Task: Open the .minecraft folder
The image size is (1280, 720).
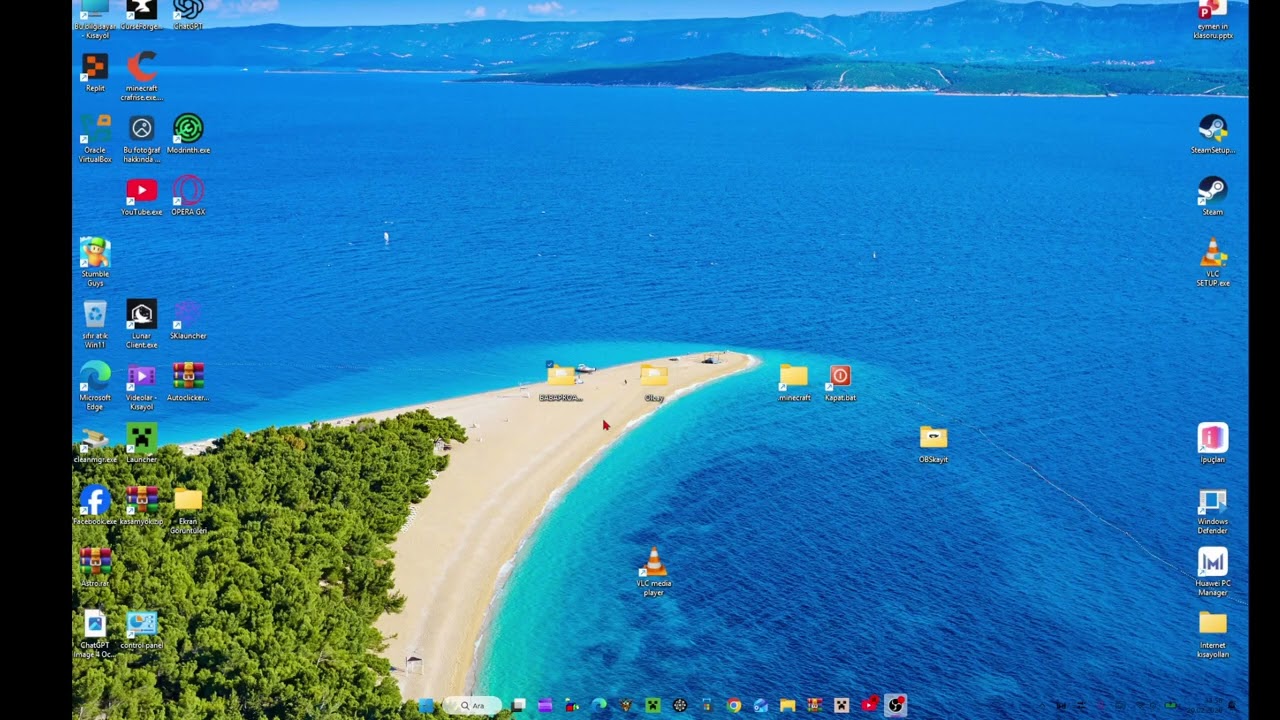Action: 794,382
